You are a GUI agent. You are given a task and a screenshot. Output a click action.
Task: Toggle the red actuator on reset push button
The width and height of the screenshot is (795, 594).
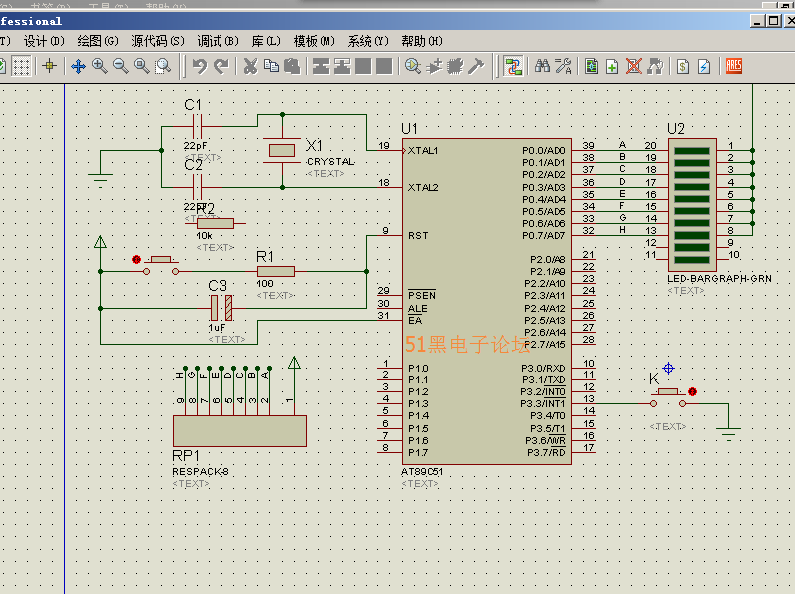pyautogui.click(x=136, y=259)
